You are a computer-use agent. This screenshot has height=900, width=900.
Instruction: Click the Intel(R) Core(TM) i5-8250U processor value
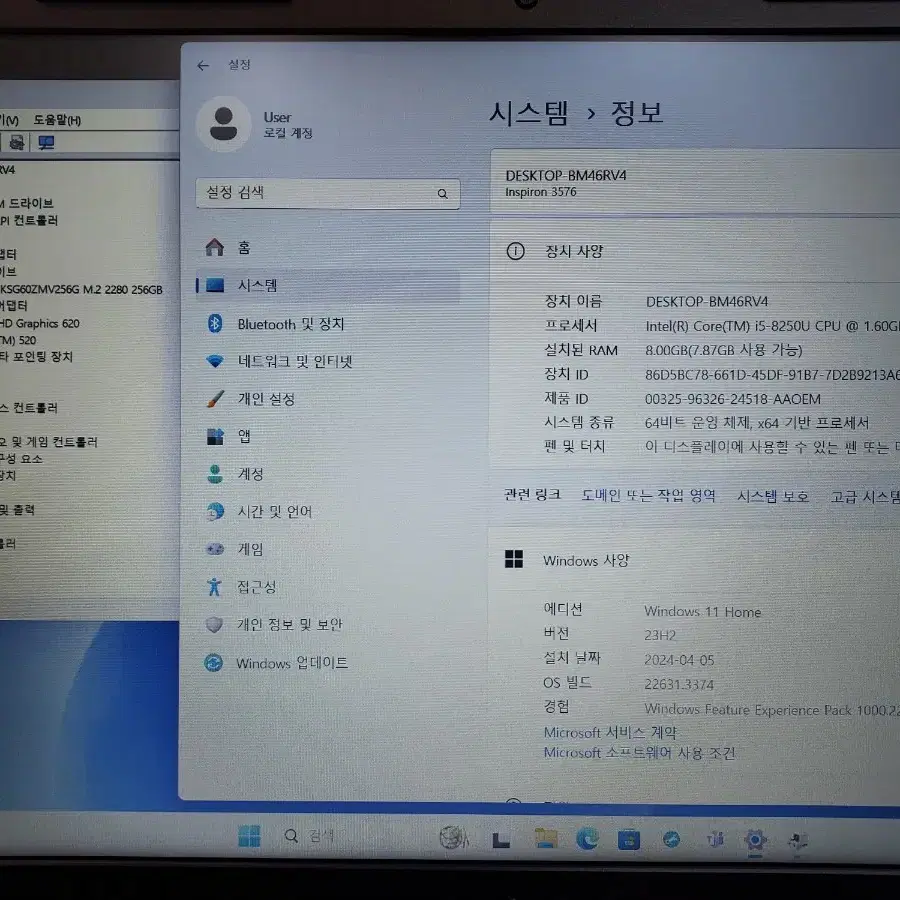coord(773,326)
